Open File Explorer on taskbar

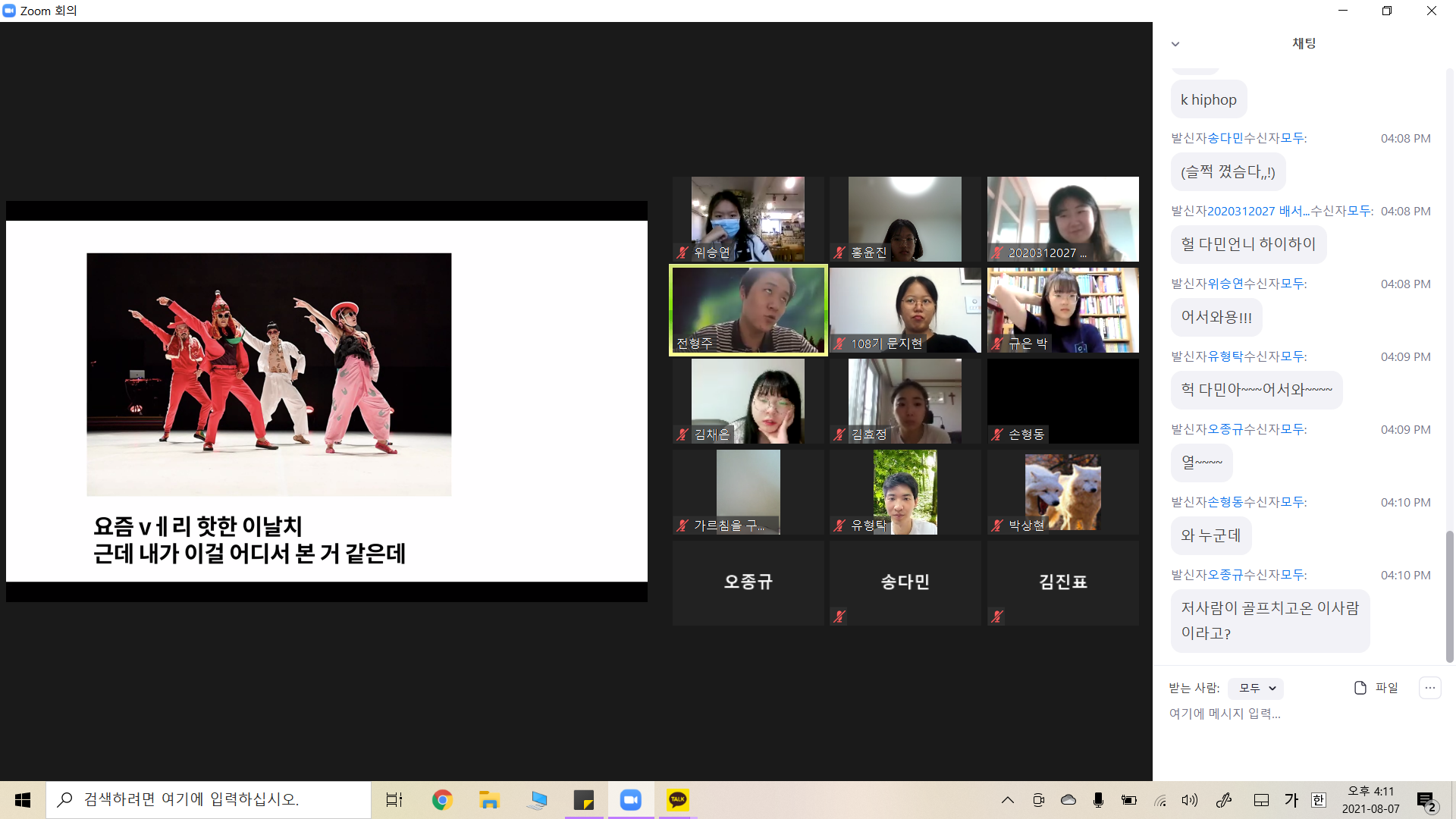click(489, 800)
